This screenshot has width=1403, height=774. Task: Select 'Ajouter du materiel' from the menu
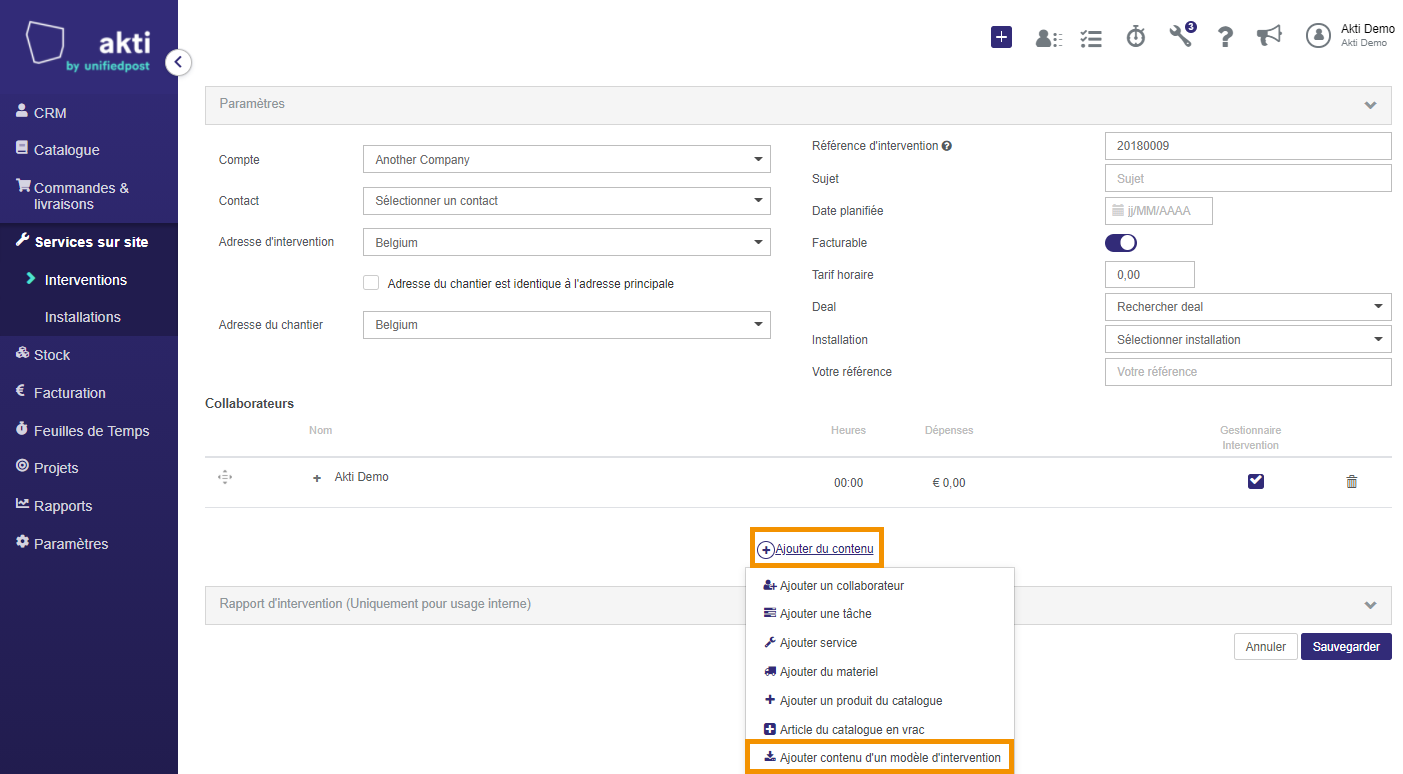(x=880, y=672)
